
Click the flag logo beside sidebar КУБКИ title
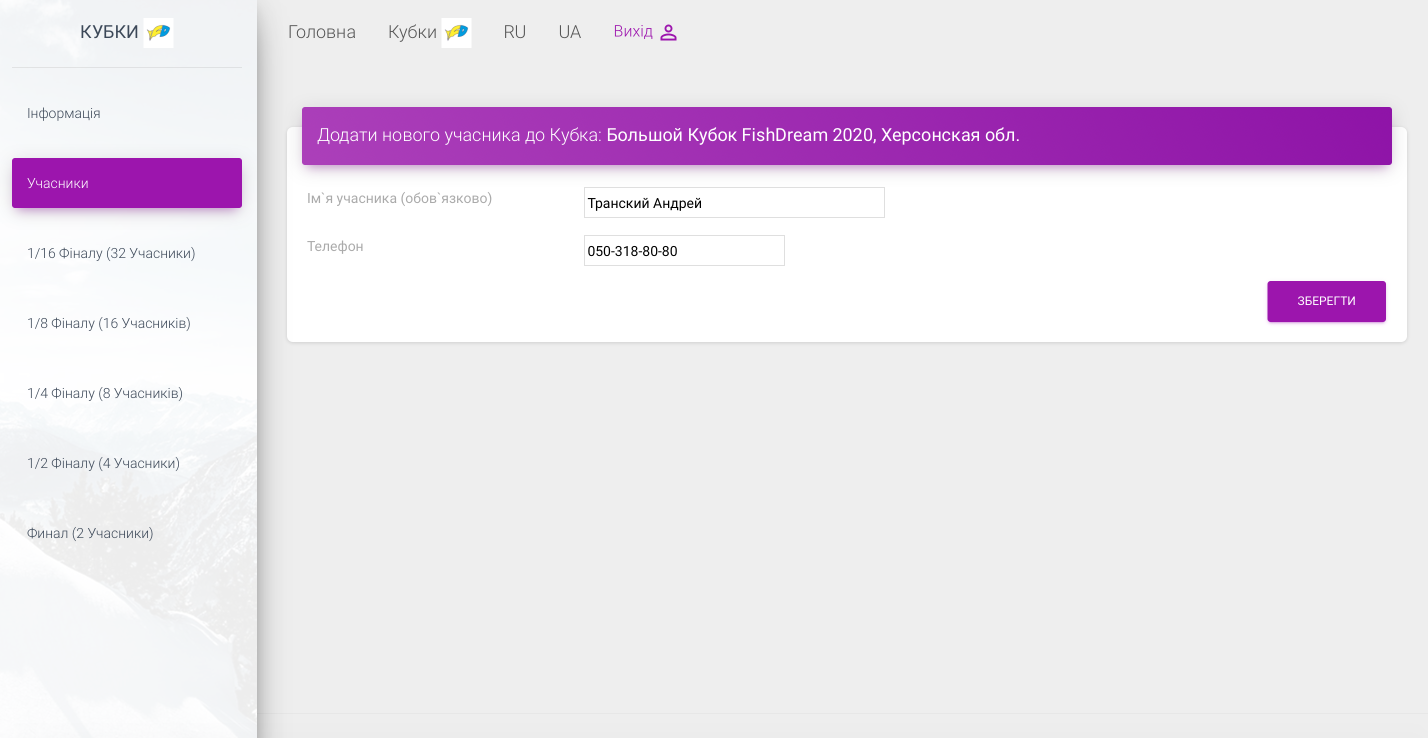click(158, 33)
